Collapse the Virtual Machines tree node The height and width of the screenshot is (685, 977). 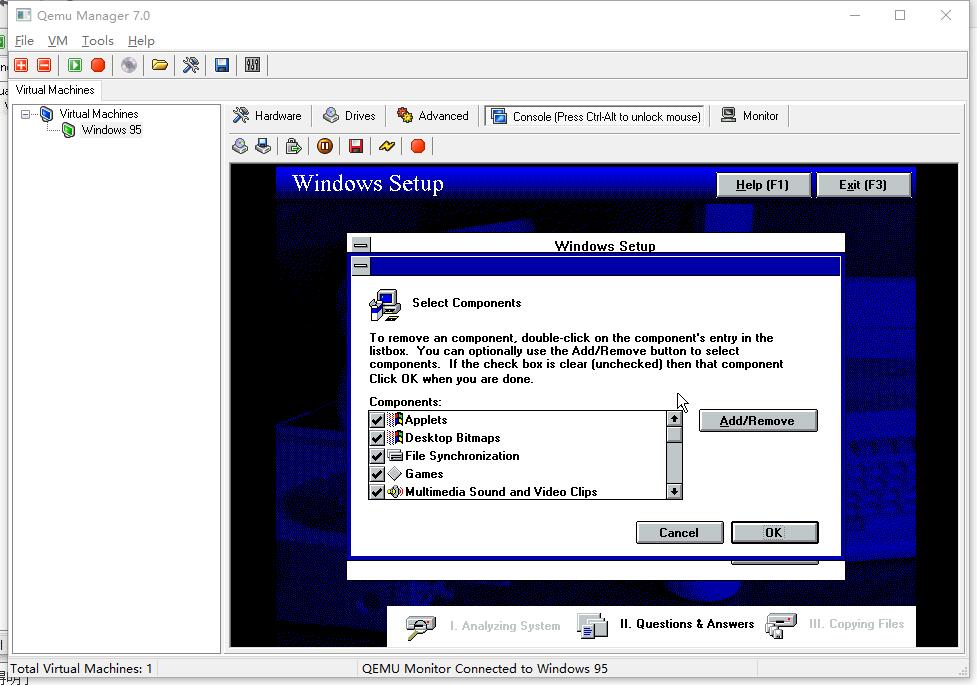[x=26, y=114]
